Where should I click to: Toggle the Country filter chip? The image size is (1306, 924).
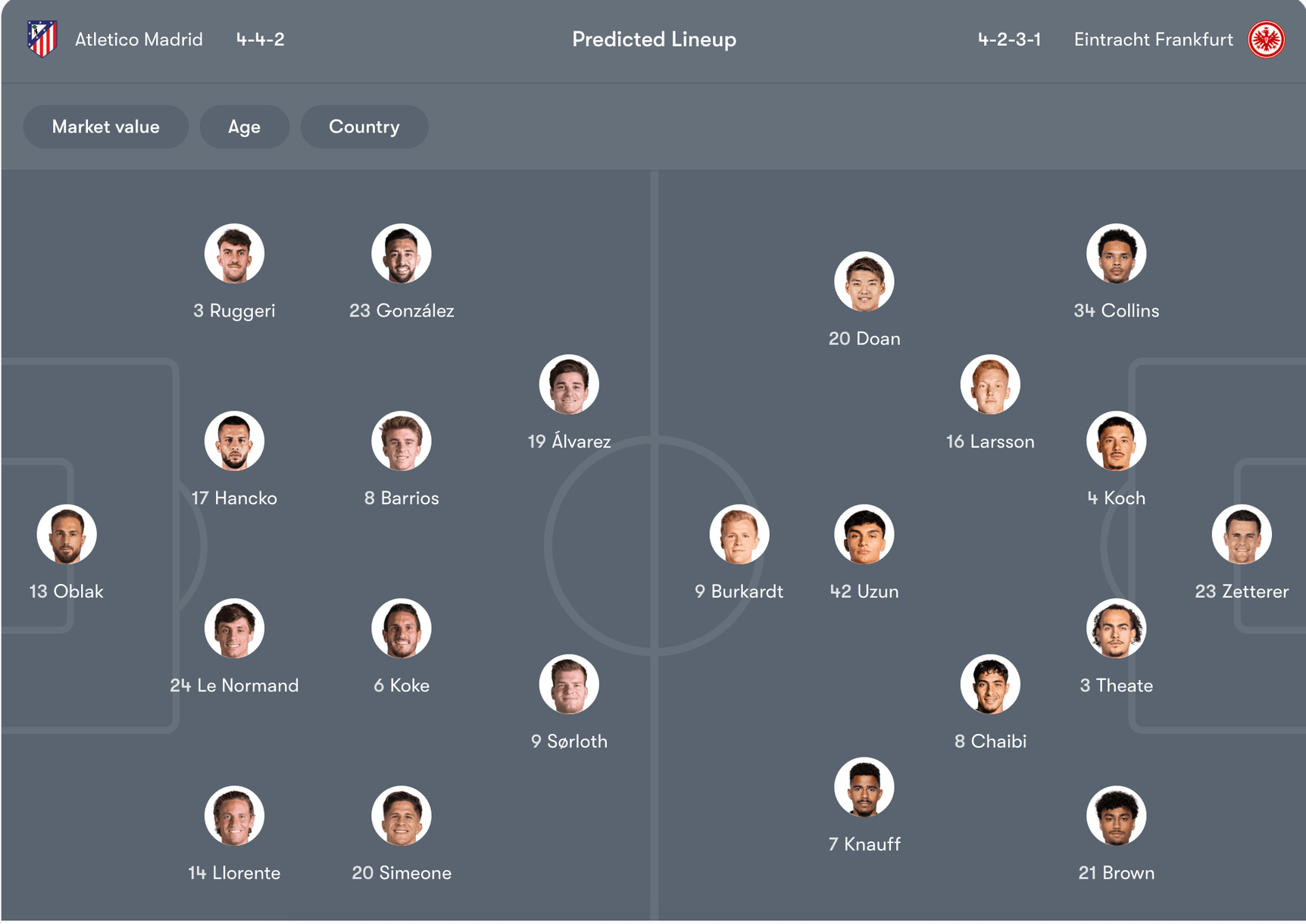click(364, 126)
